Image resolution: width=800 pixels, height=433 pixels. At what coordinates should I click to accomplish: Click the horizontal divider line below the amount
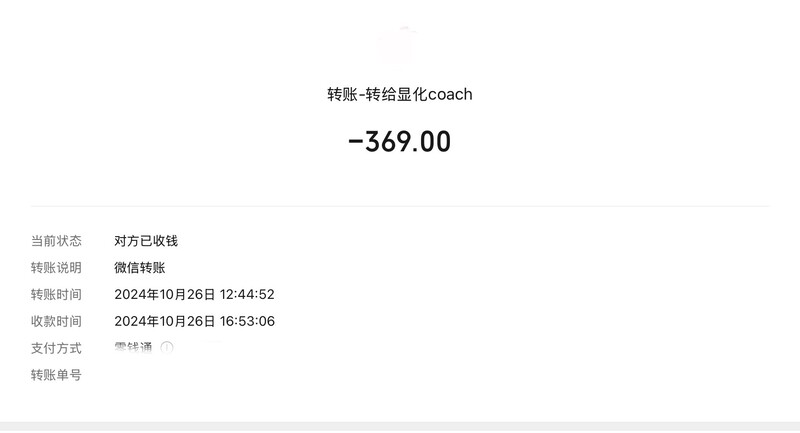coord(399,206)
